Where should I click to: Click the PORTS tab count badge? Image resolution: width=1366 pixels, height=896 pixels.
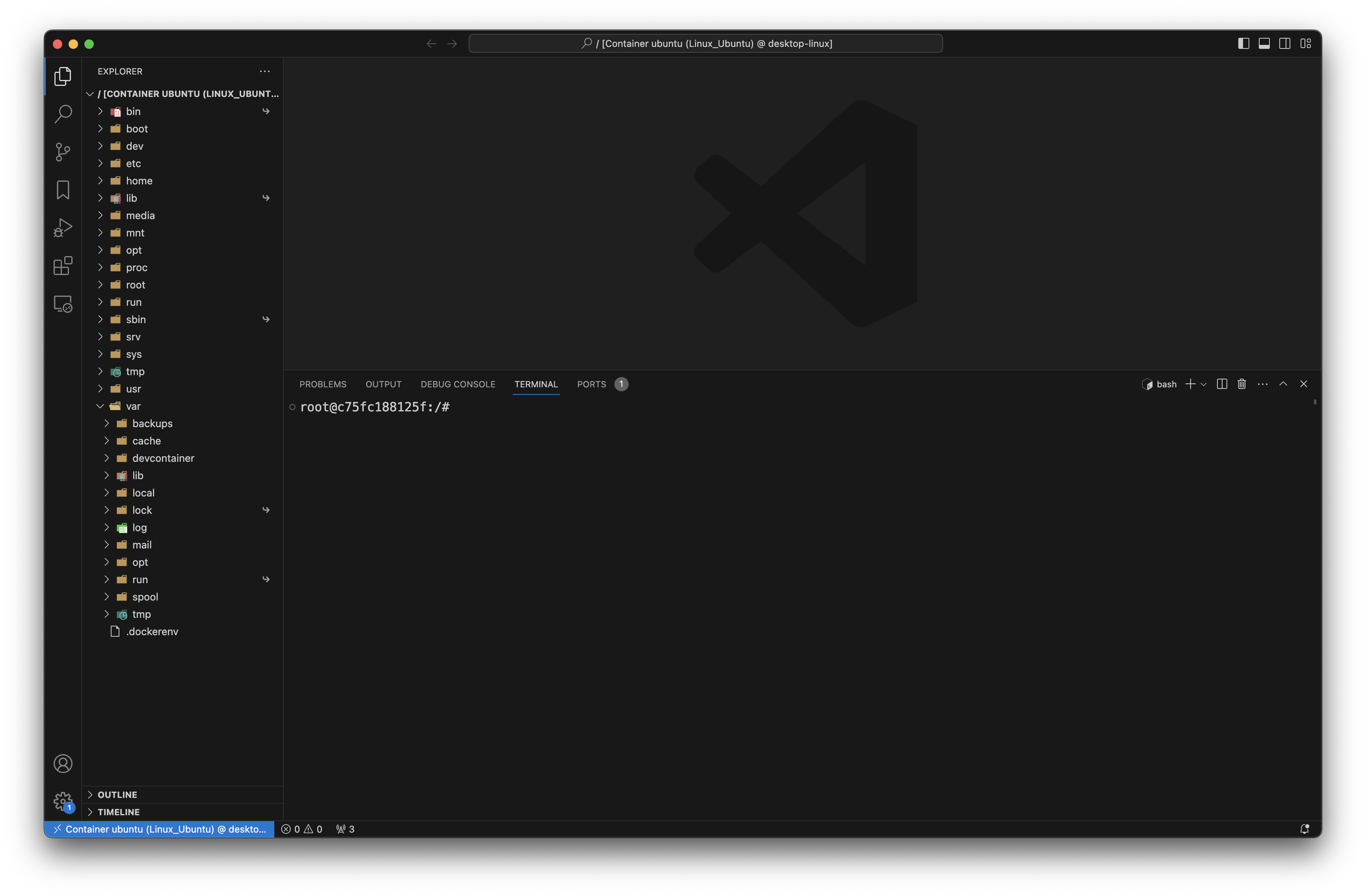point(621,384)
